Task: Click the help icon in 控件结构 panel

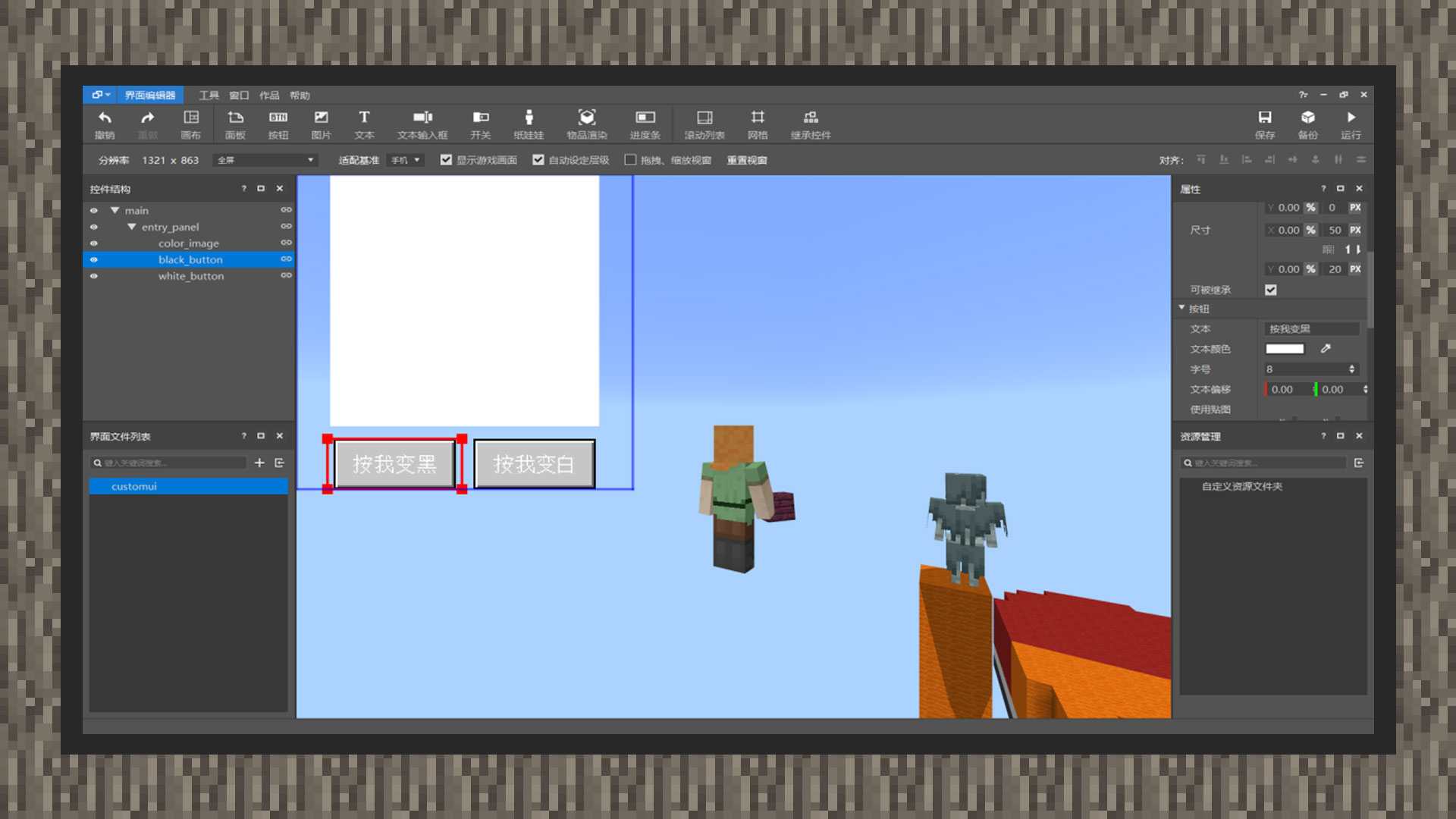Action: point(243,189)
